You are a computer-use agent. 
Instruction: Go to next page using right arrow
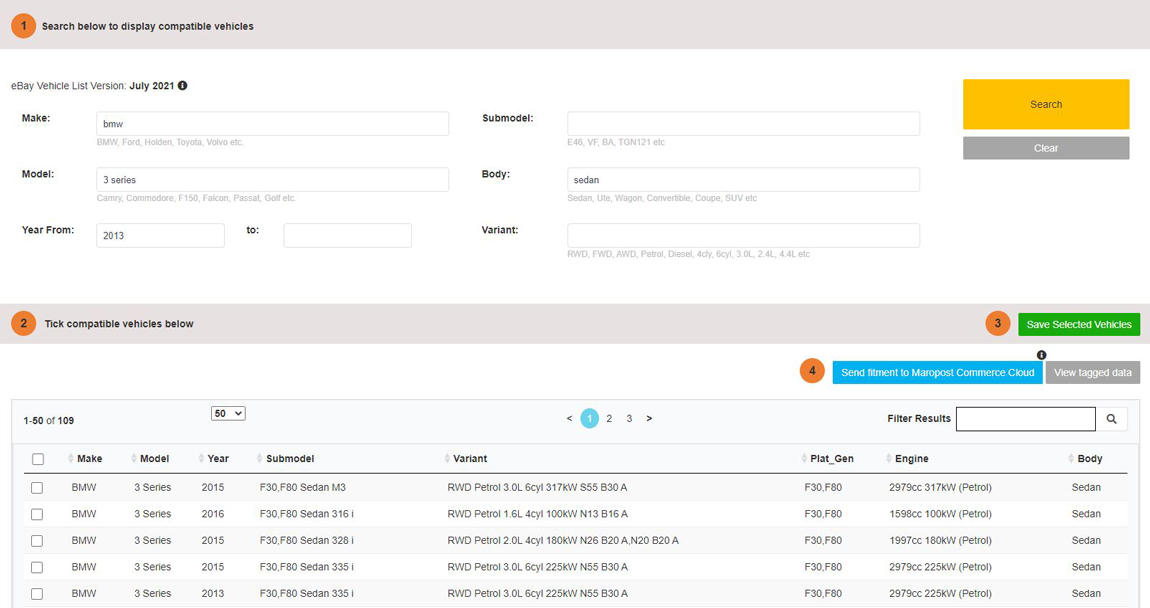click(649, 419)
